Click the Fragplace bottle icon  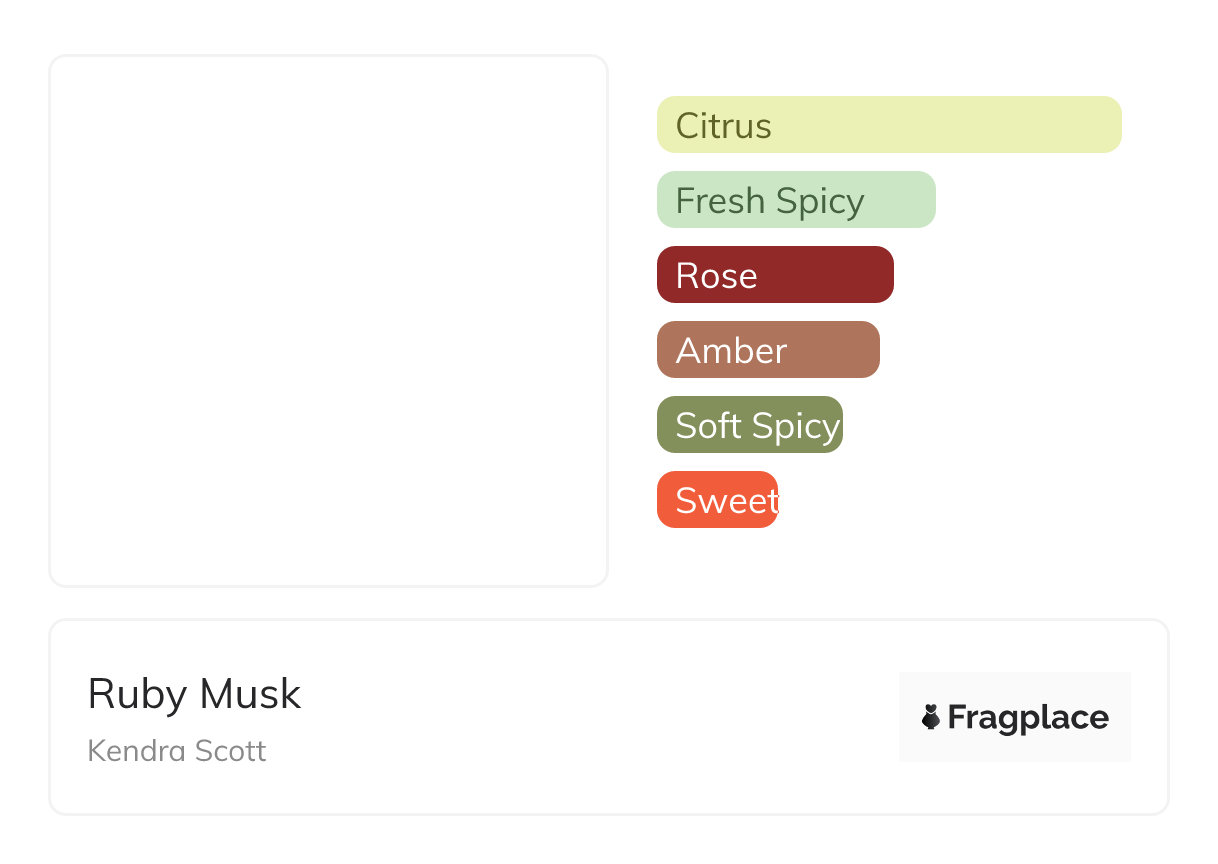931,717
